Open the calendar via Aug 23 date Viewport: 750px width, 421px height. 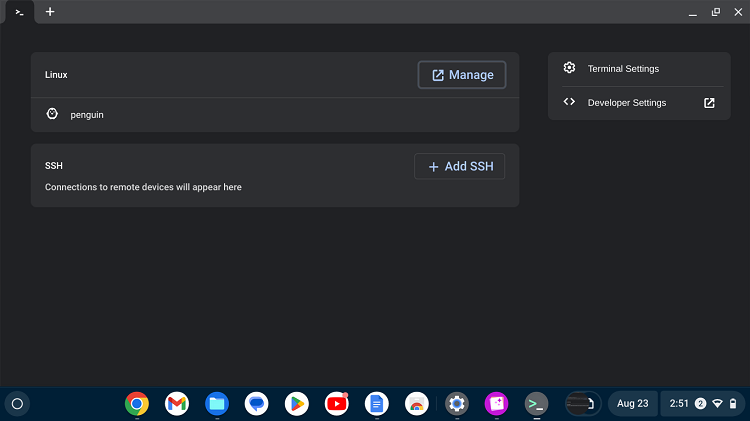click(x=632, y=404)
